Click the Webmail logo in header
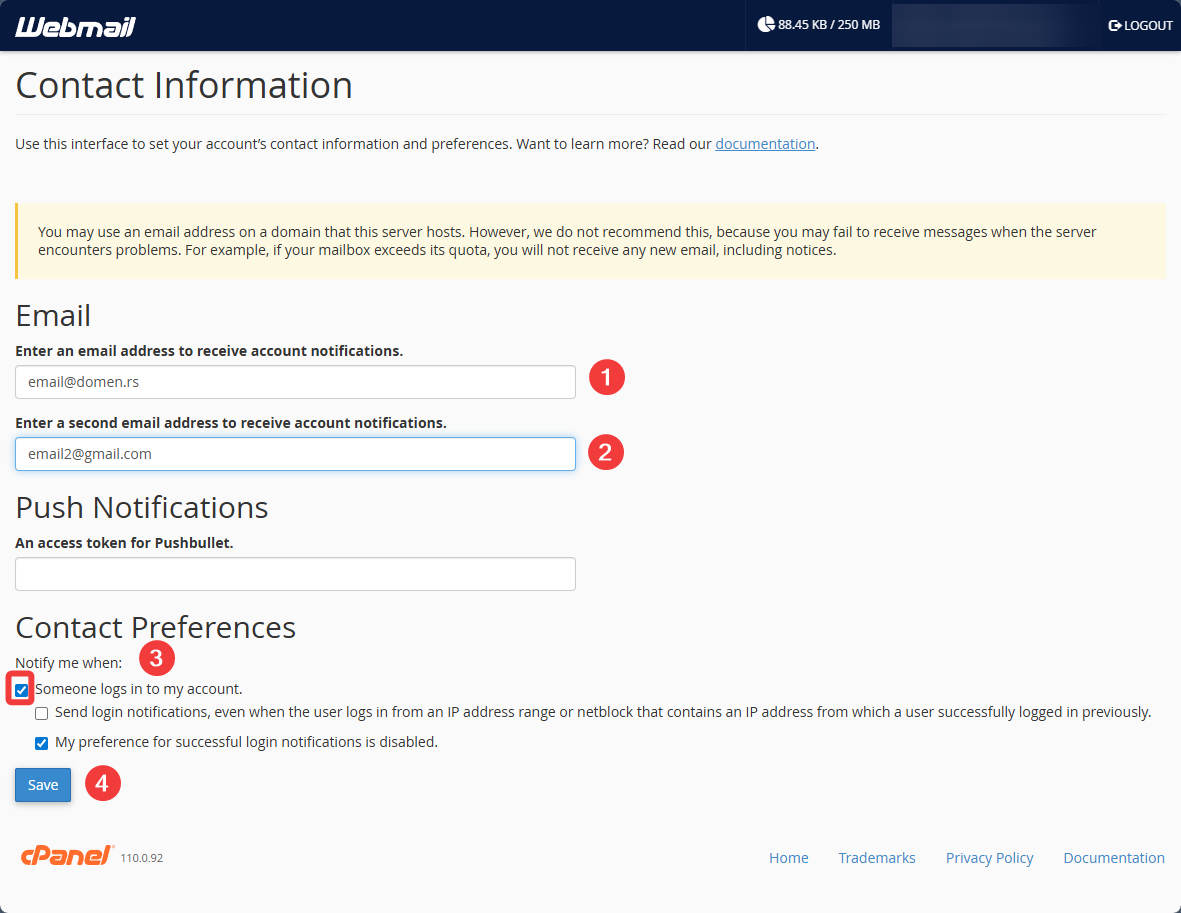The image size is (1181, 913). pos(75,26)
